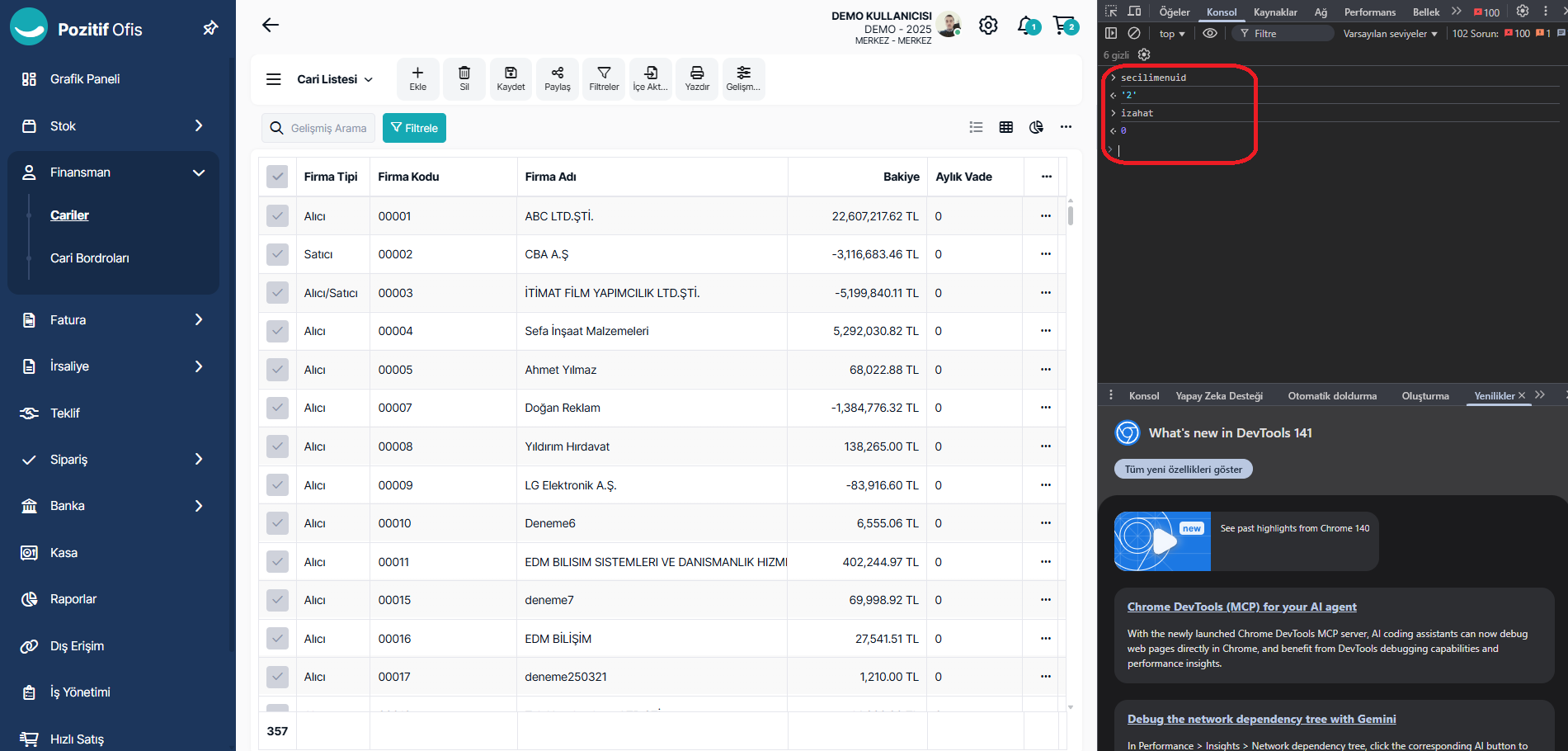Tick the checkbox for ABC LTD.ŞTİ. row
This screenshot has height=751, width=1568.
(277, 216)
